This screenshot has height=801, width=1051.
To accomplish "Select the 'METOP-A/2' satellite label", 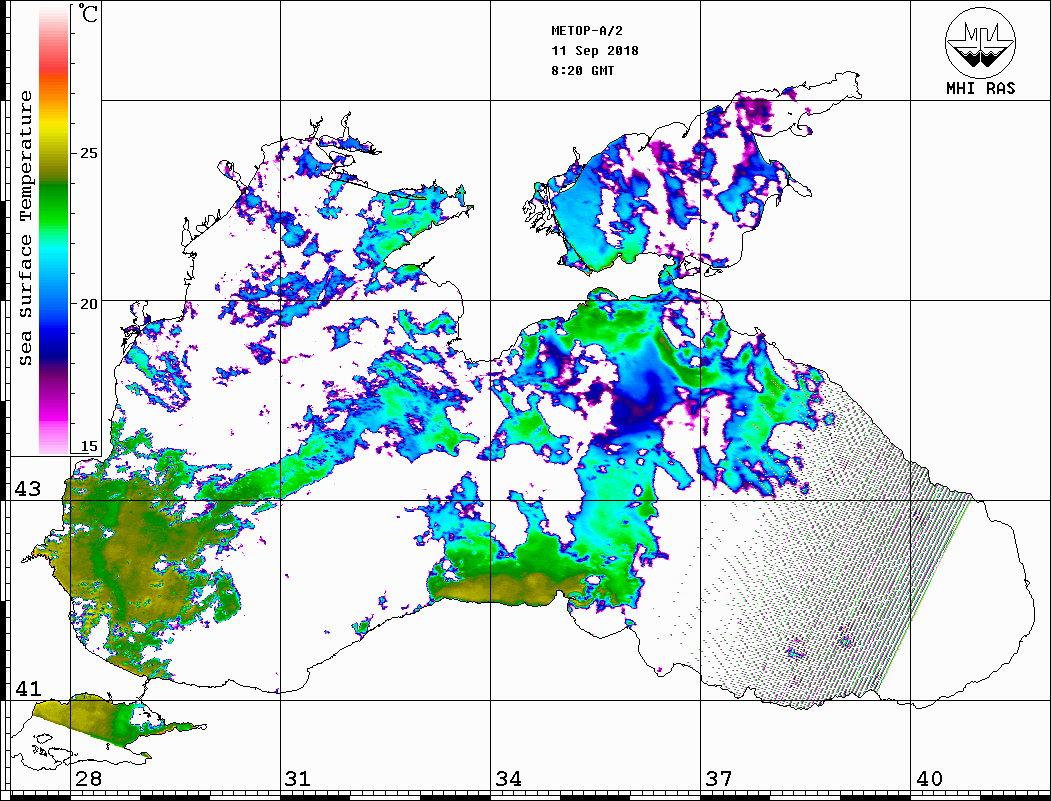I will [x=587, y=31].
